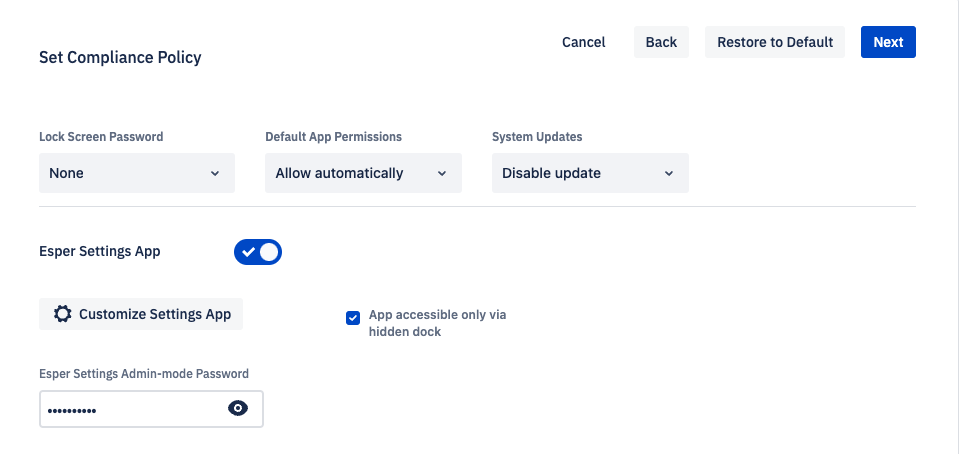Go back to the previous step

pos(661,42)
